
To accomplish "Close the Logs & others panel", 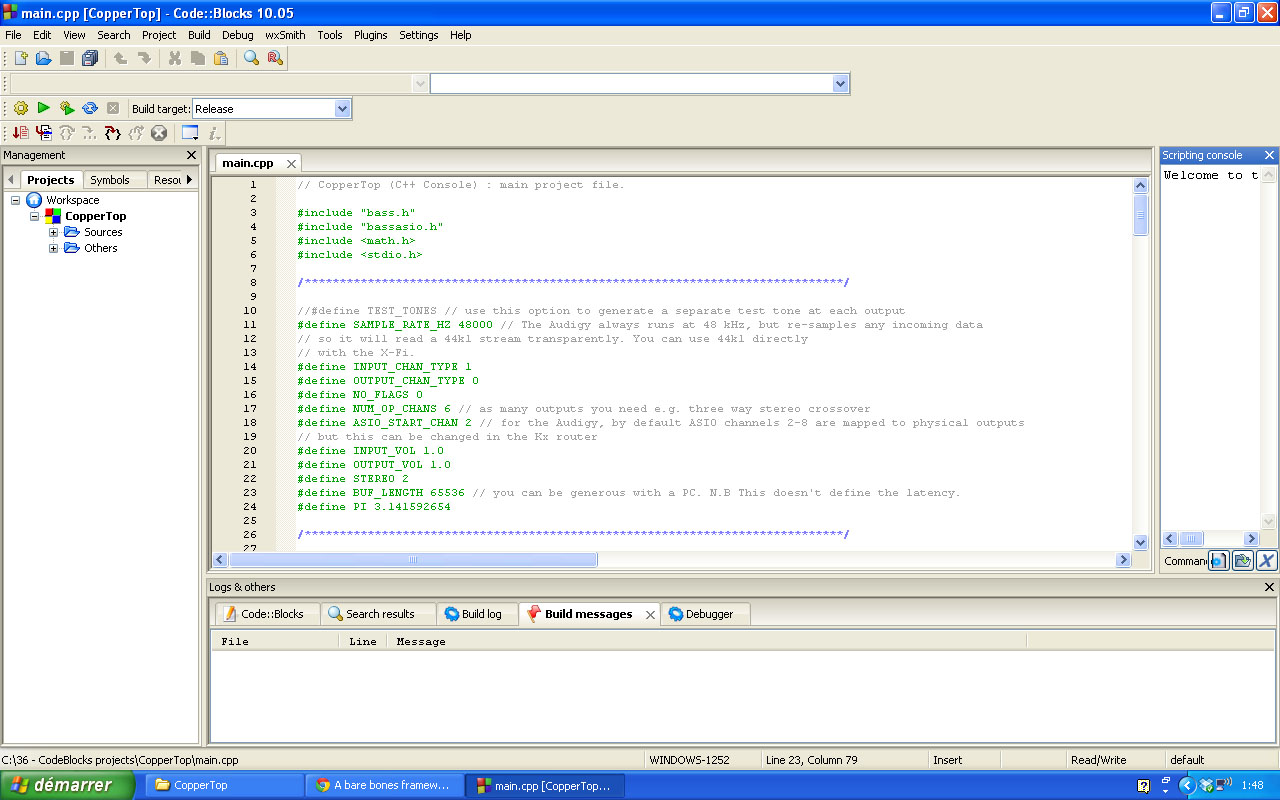I will [1270, 587].
